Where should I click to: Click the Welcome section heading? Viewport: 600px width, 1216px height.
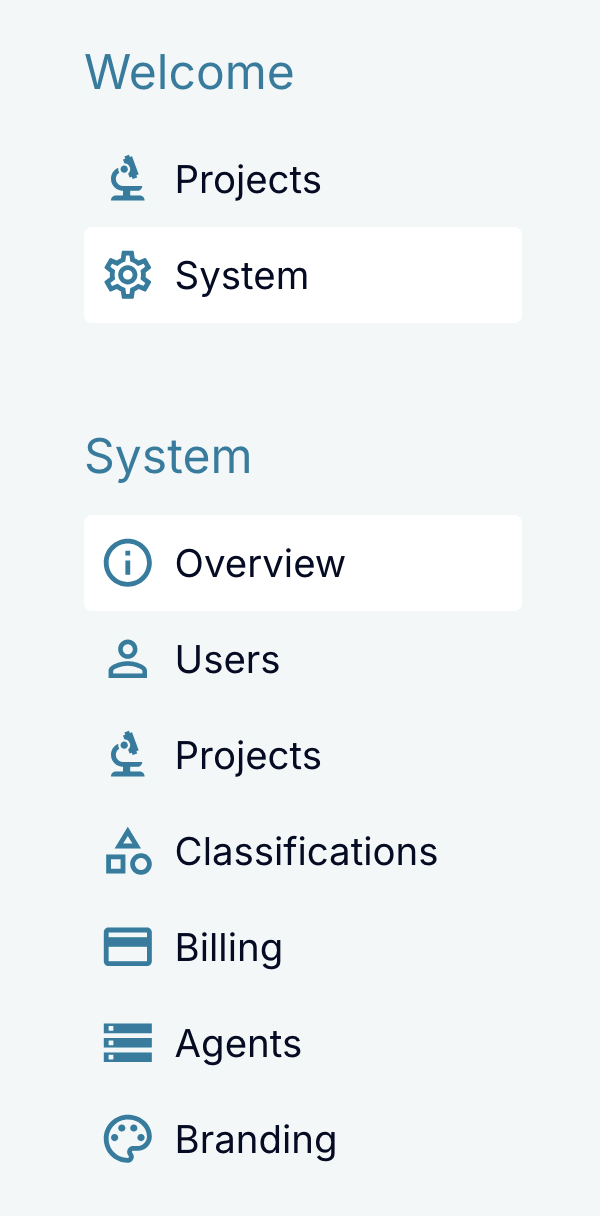tap(189, 72)
